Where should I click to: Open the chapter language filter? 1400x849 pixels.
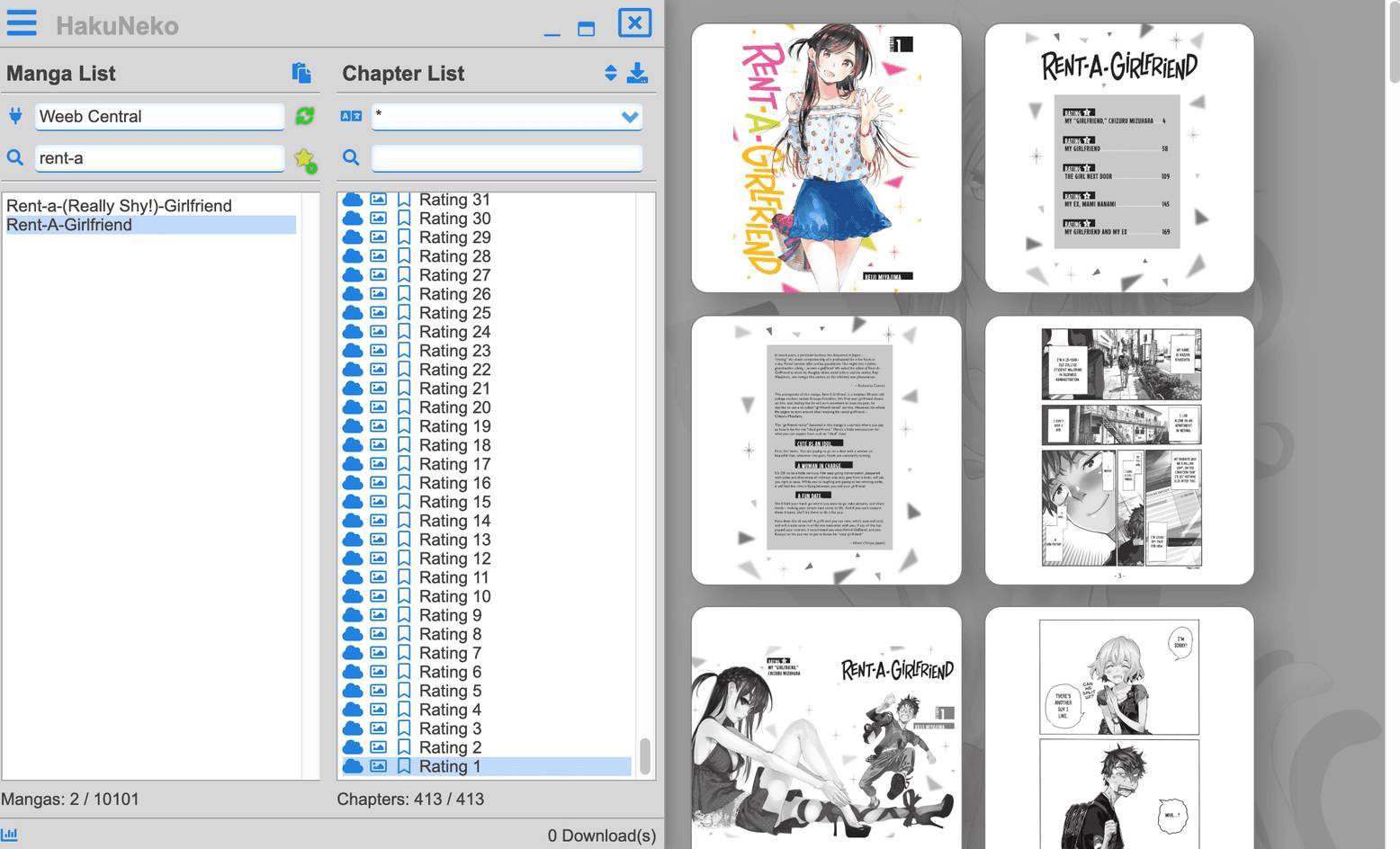click(351, 115)
